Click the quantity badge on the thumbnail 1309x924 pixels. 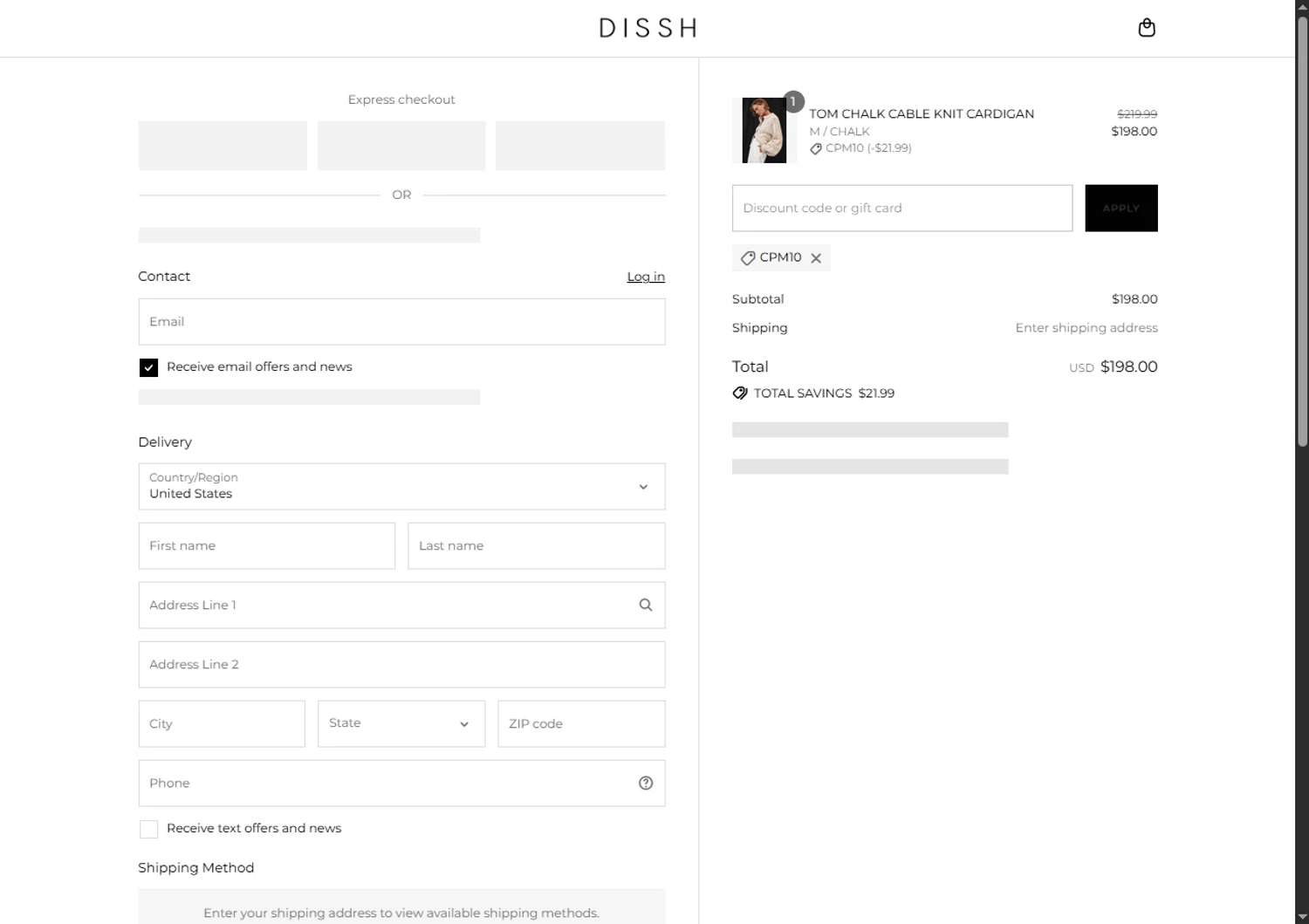pos(792,101)
